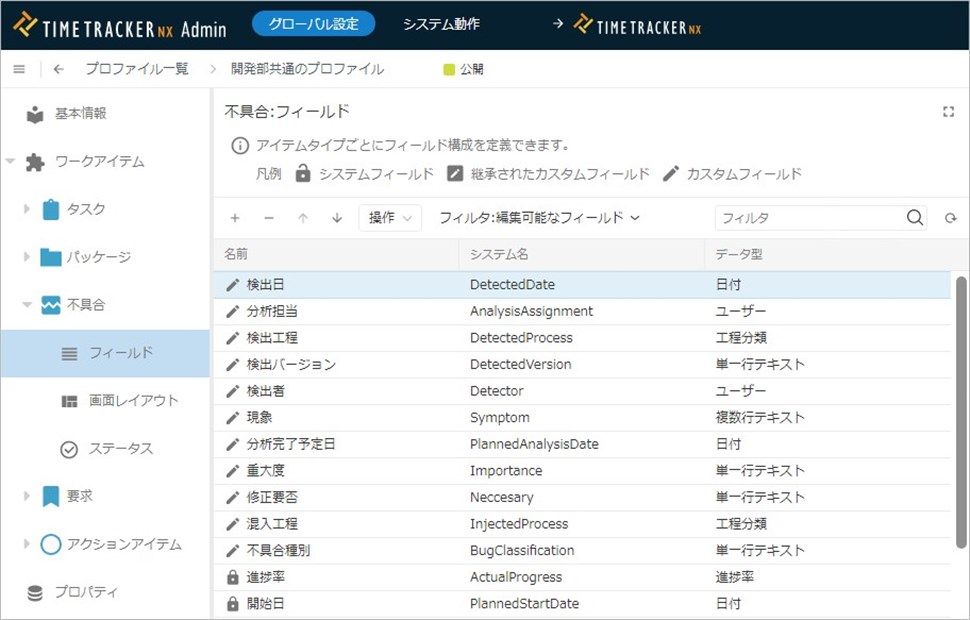Expand the タスク tree node
This screenshot has width=970, height=620.
coord(27,209)
